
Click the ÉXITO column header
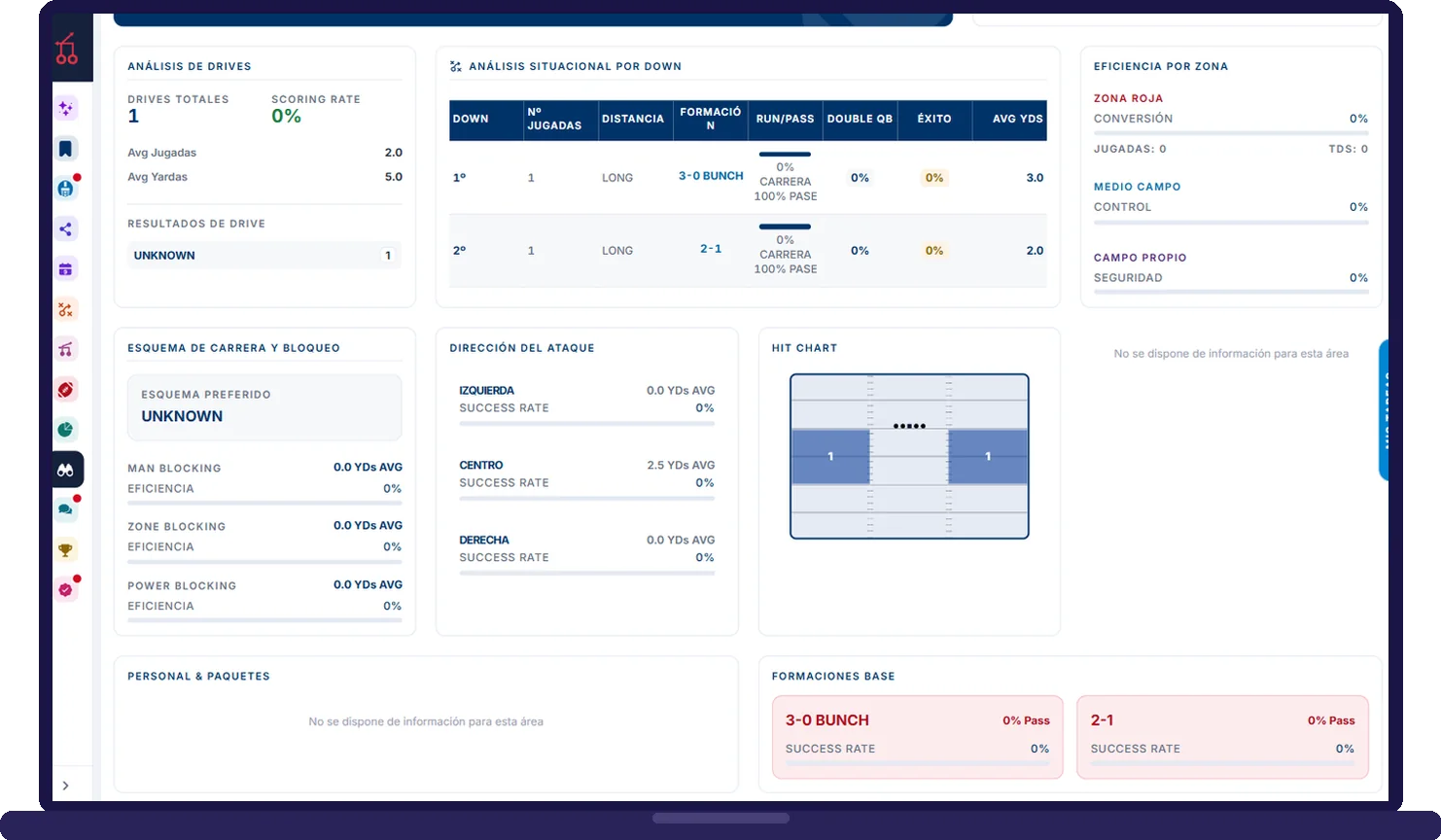coord(934,120)
